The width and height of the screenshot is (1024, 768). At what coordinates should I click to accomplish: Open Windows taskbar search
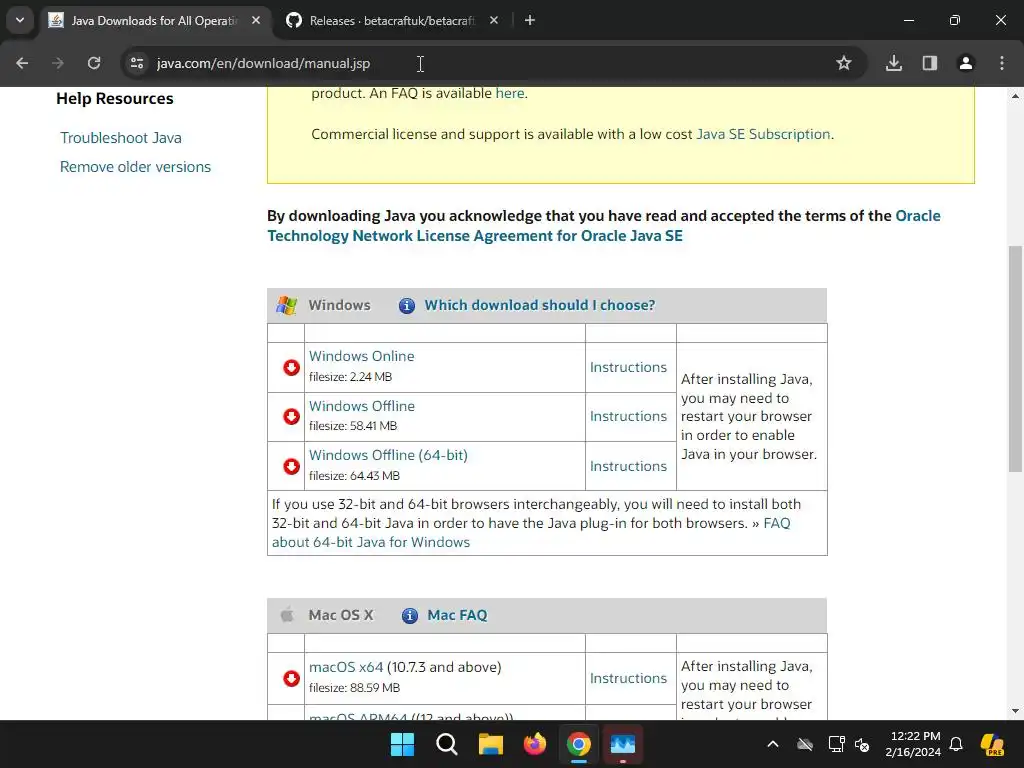tap(447, 744)
